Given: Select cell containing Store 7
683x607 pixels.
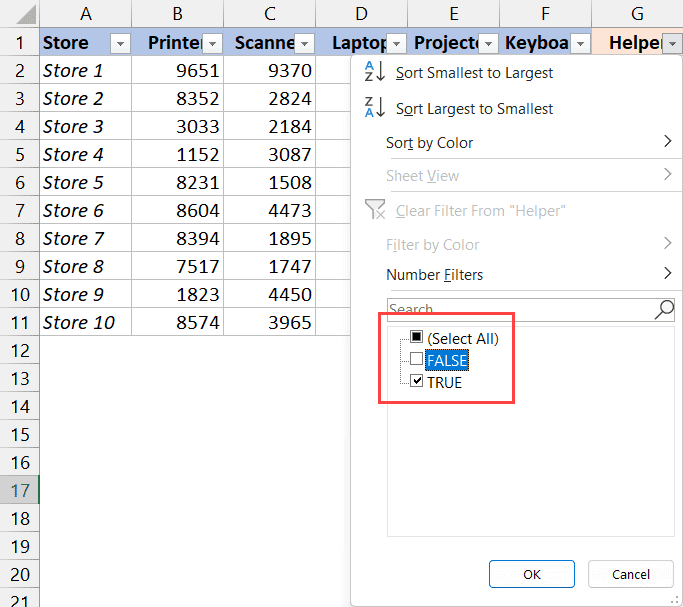Looking at the screenshot, I should pos(85,239).
